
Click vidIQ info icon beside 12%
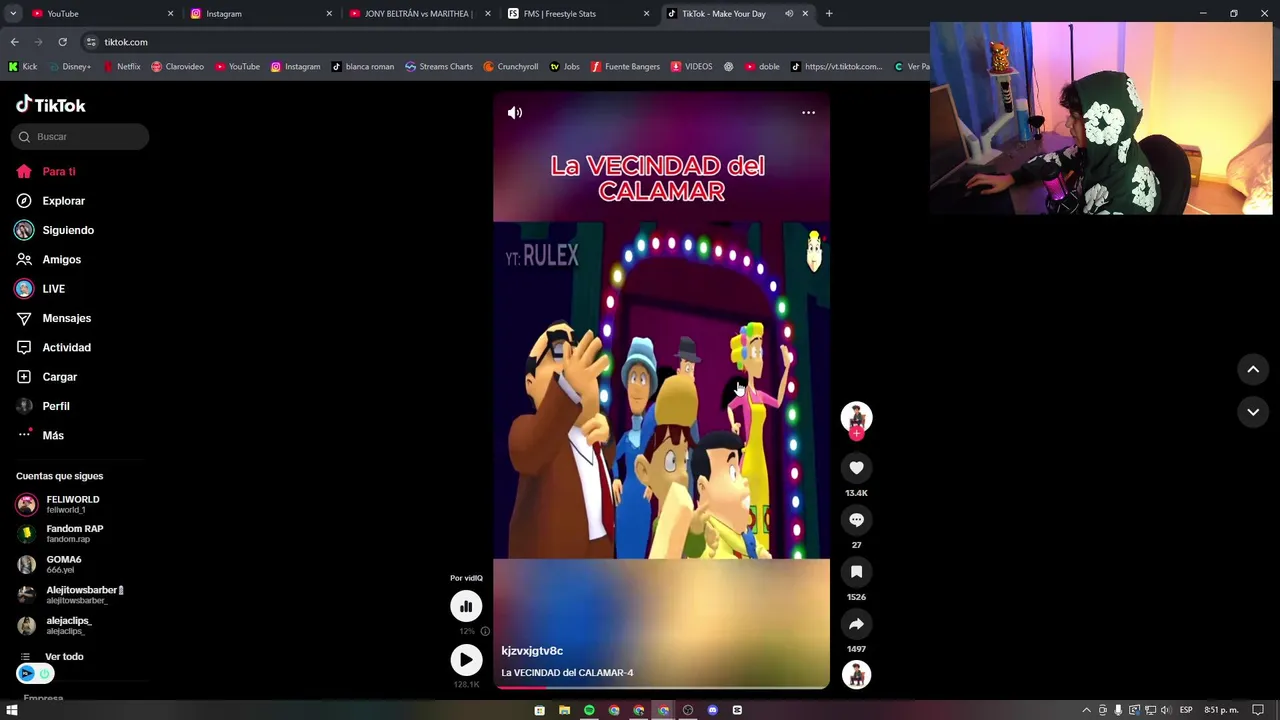click(x=485, y=631)
